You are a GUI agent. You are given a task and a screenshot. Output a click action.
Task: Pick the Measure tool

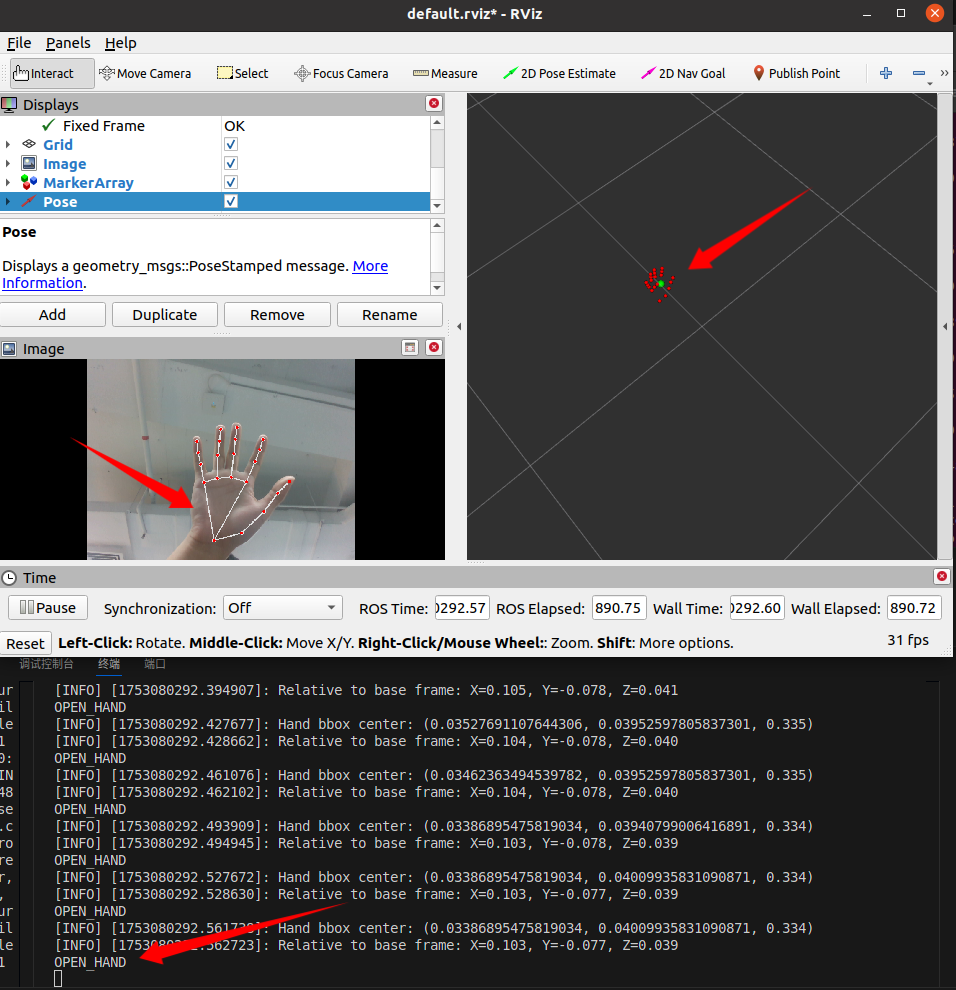click(445, 73)
